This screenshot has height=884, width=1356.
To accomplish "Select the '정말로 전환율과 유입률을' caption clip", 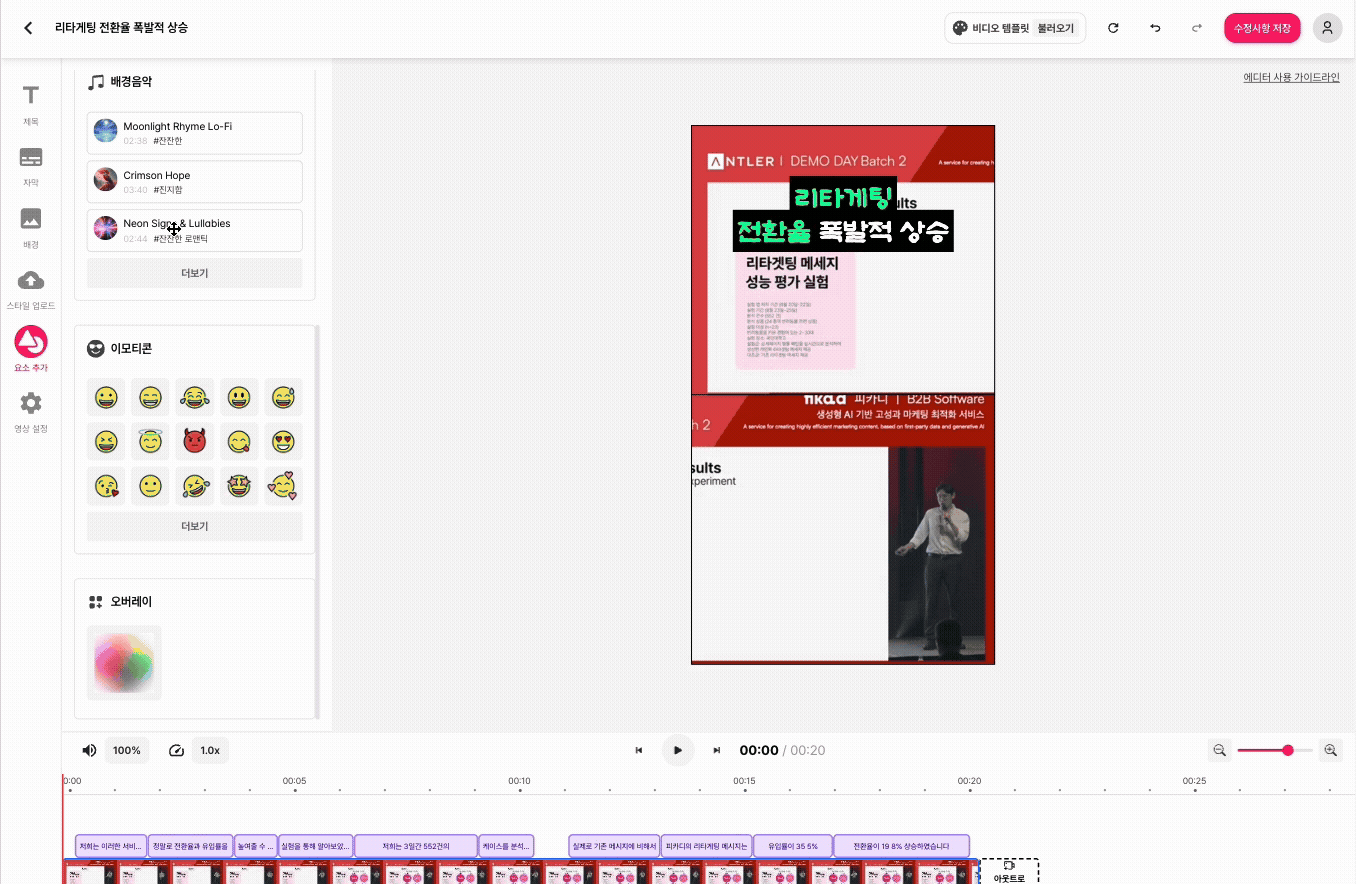I will tap(191, 846).
